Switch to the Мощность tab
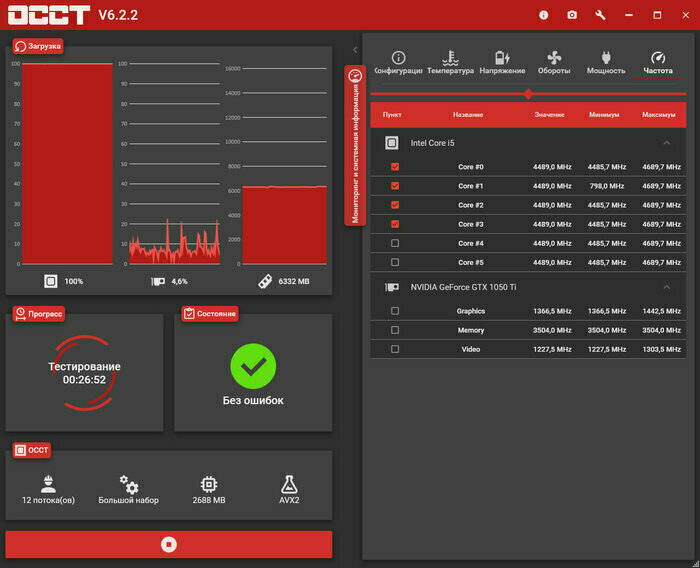 606,63
